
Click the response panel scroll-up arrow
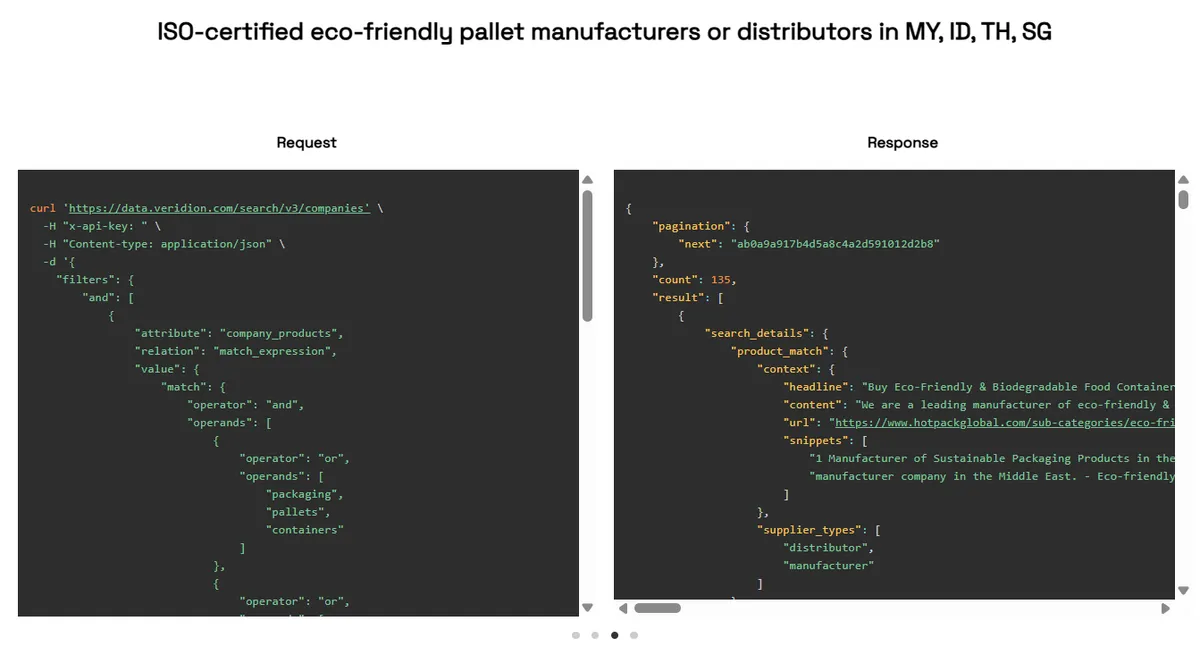coord(1184,180)
